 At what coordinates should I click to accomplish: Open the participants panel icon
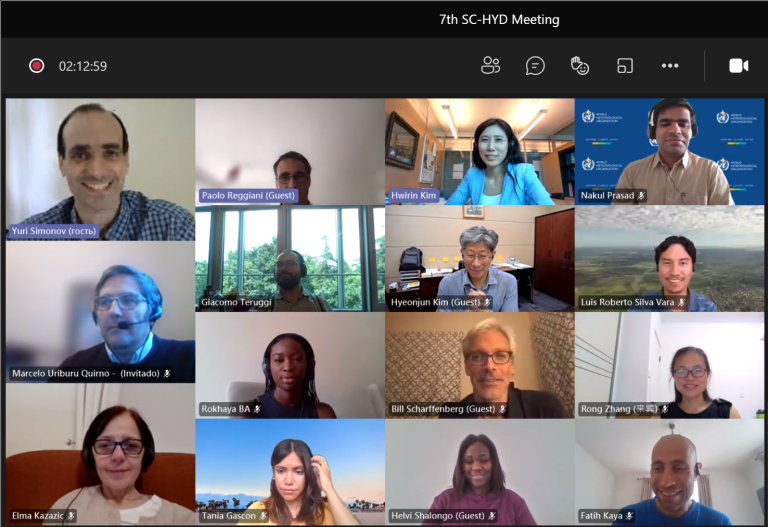490,66
